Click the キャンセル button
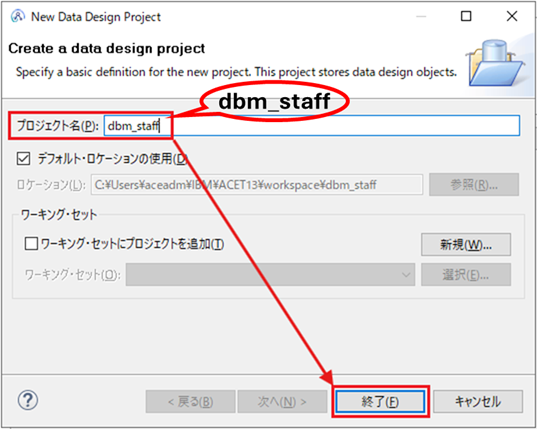 [x=478, y=401]
